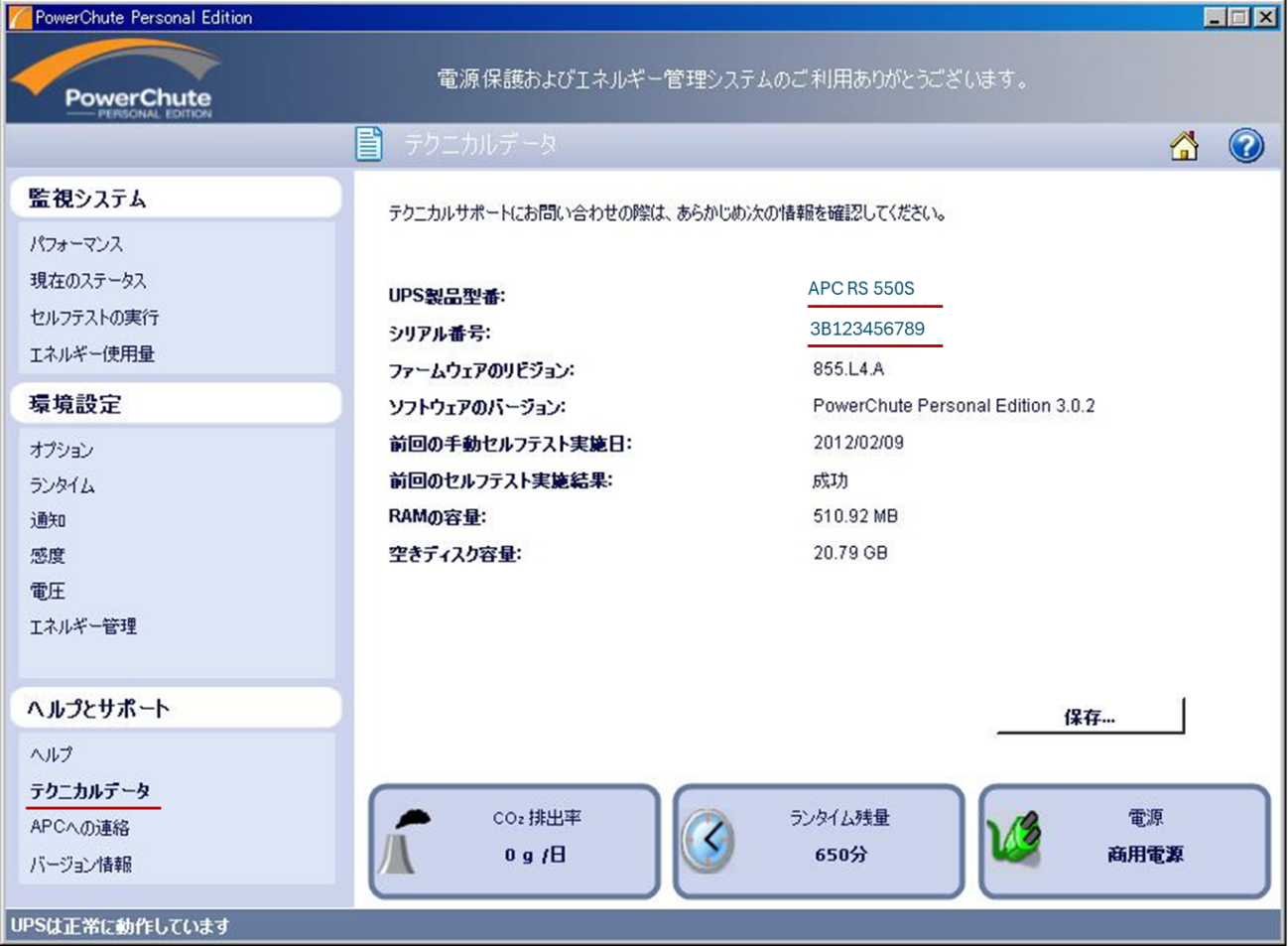This screenshot has width=1288, height=946.
Task: Click free disk value 20.79 GB
Action: coord(850,553)
